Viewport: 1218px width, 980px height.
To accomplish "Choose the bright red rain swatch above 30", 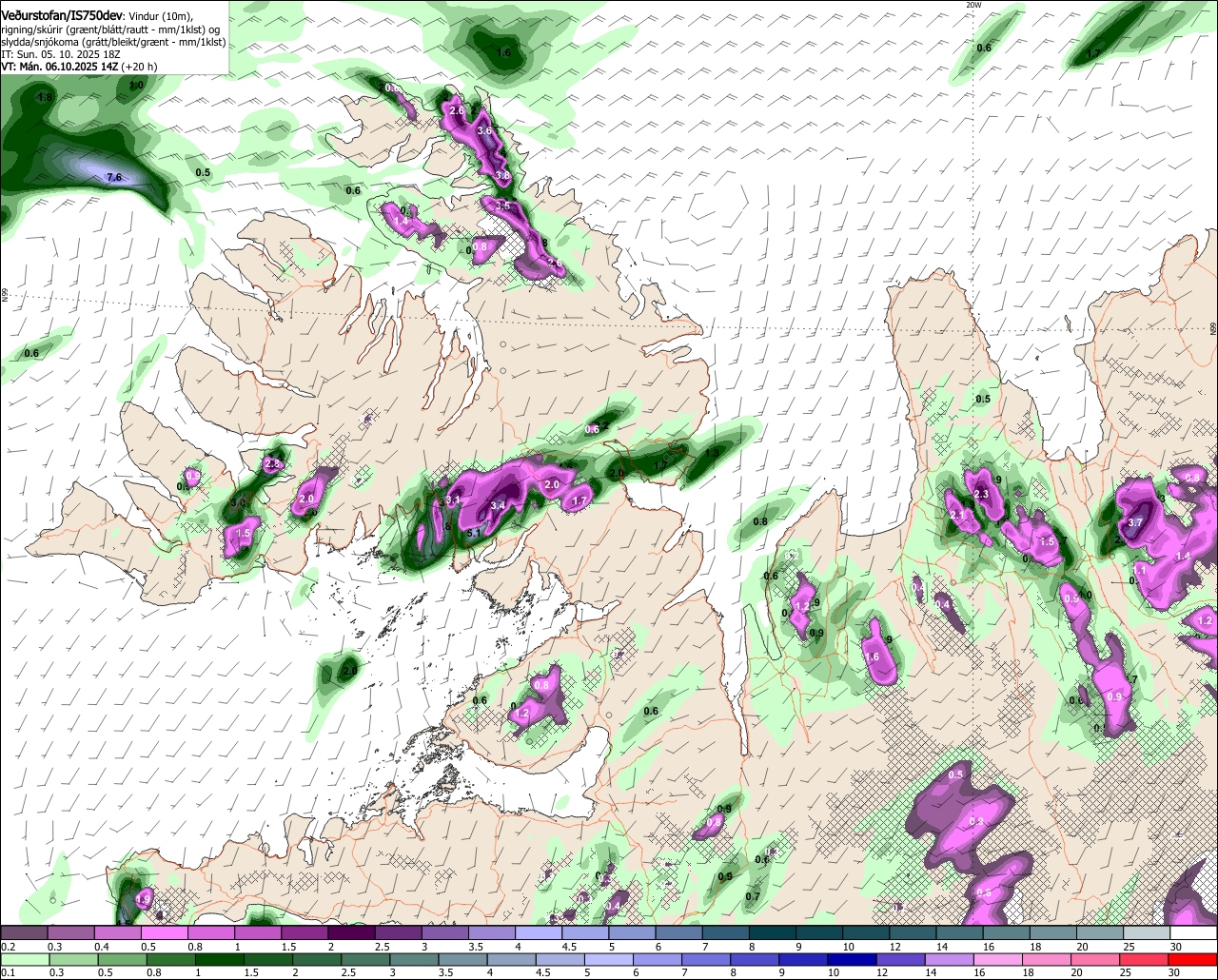I will pyautogui.click(x=1193, y=960).
